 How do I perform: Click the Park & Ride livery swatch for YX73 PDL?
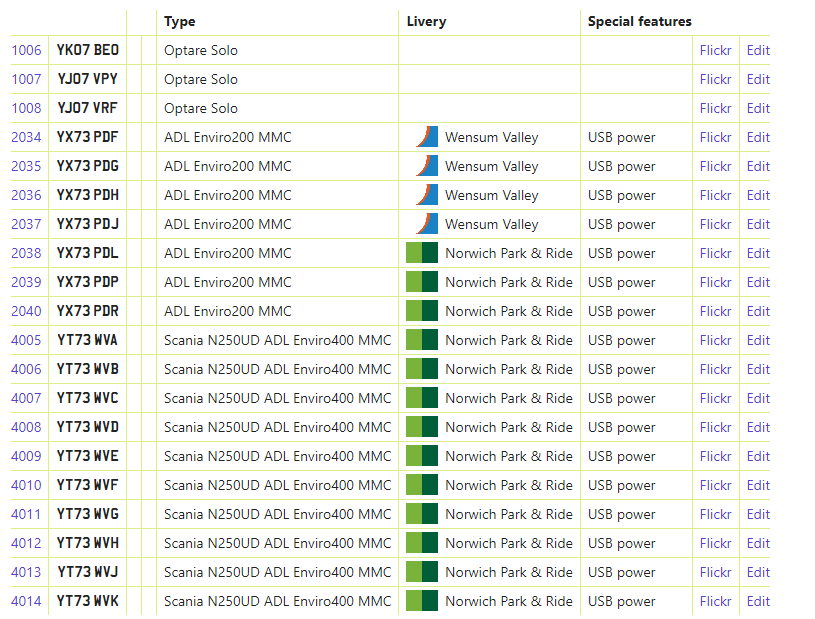(422, 253)
